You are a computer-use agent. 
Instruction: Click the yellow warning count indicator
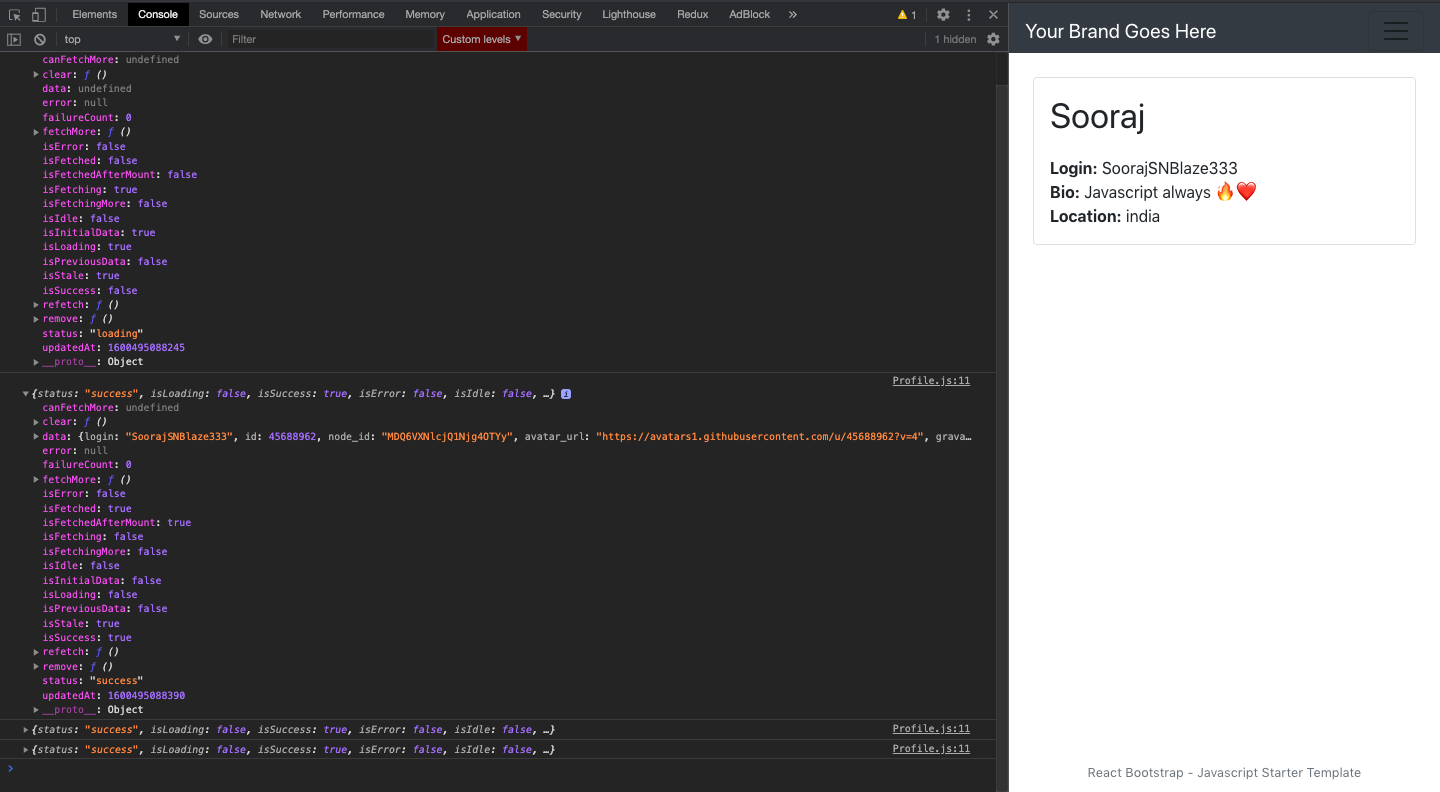906,15
